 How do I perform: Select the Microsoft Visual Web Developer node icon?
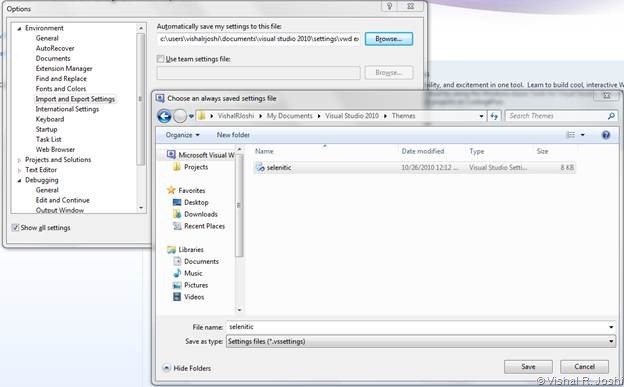click(171, 154)
